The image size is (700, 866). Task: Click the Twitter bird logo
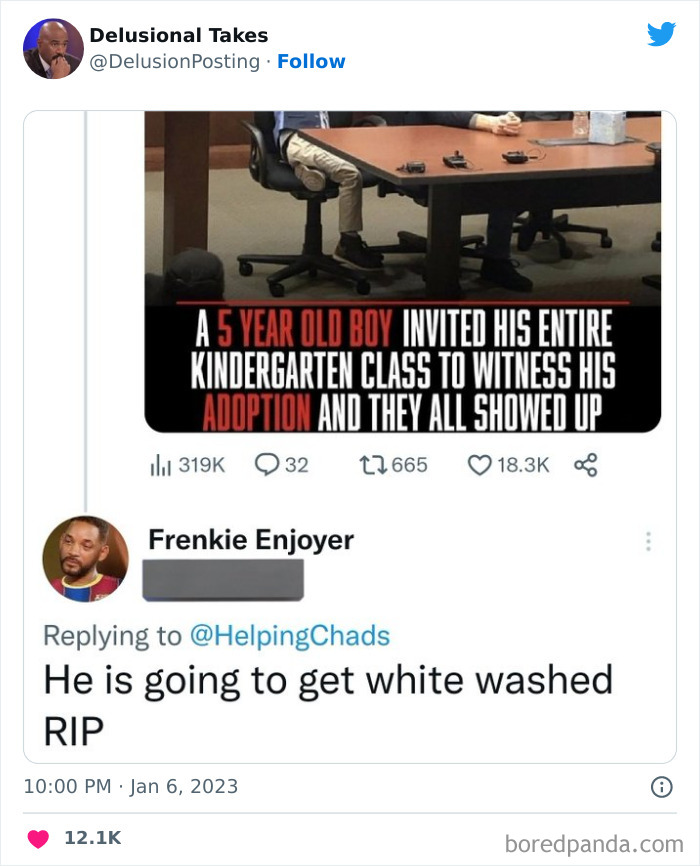[661, 33]
